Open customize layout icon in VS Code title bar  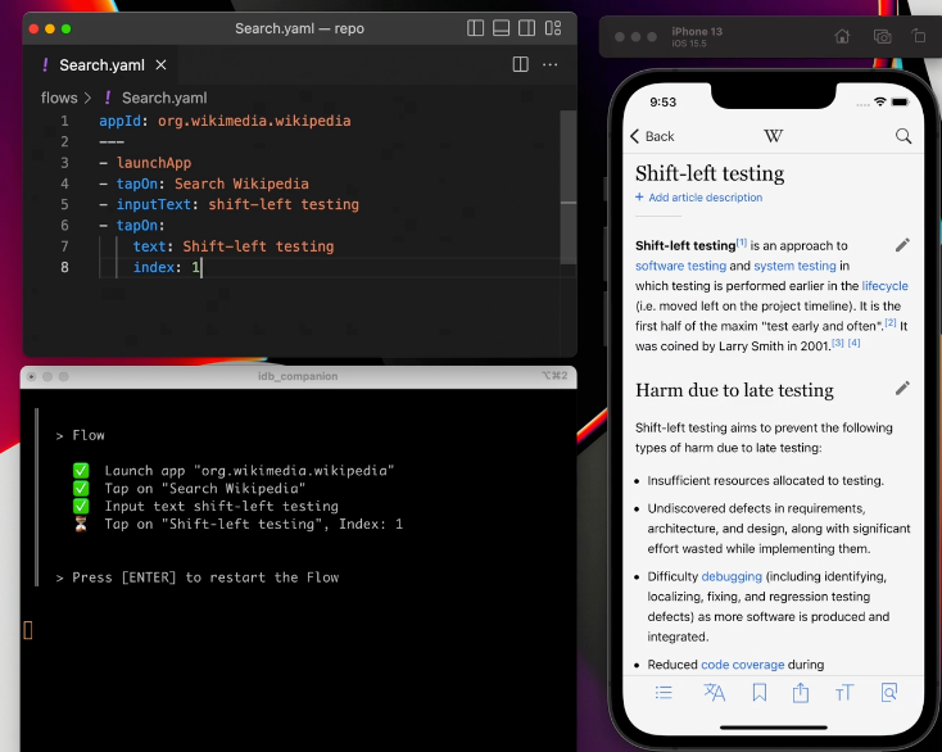(x=553, y=28)
